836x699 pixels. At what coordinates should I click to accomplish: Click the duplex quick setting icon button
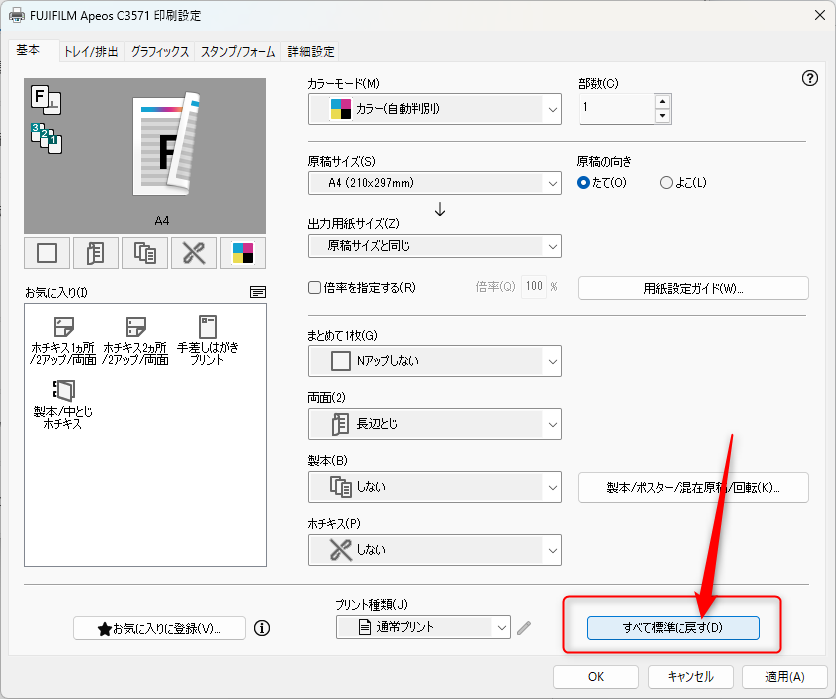(x=96, y=253)
